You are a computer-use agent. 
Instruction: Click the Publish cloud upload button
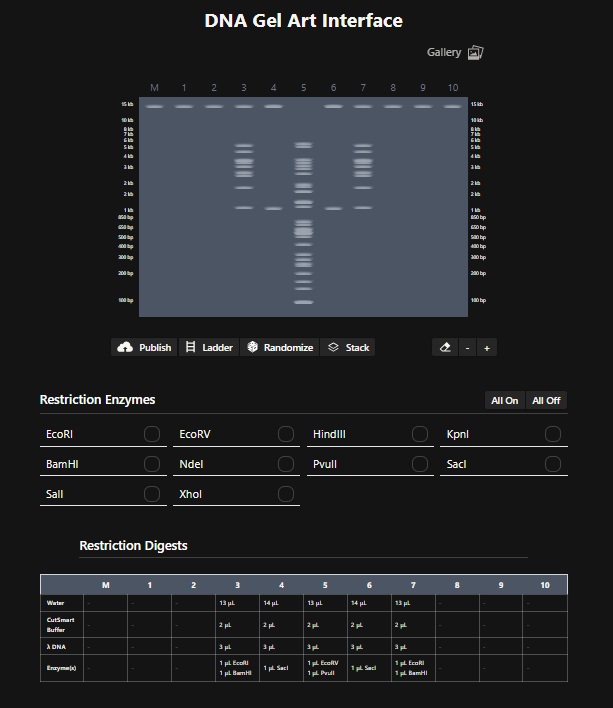pyautogui.click(x=144, y=347)
